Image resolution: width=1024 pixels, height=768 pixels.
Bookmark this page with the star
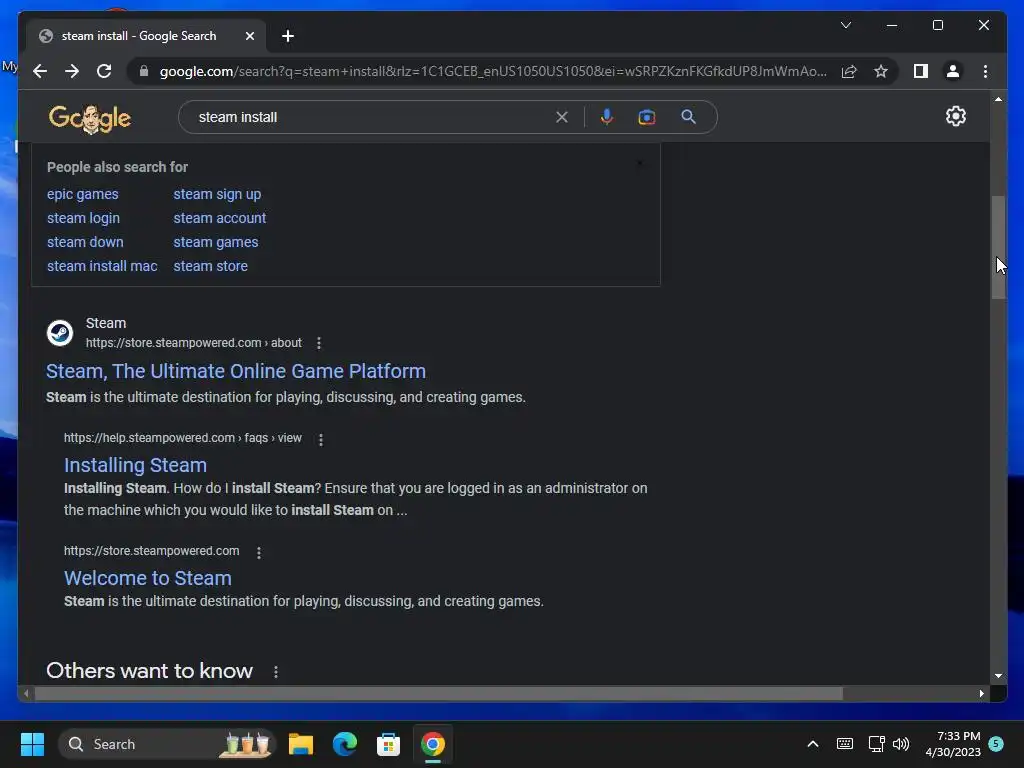point(881,71)
